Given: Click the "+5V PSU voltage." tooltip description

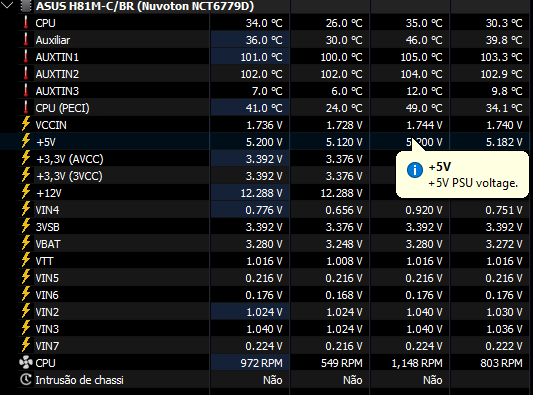Looking at the screenshot, I should pyautogui.click(x=473, y=183).
